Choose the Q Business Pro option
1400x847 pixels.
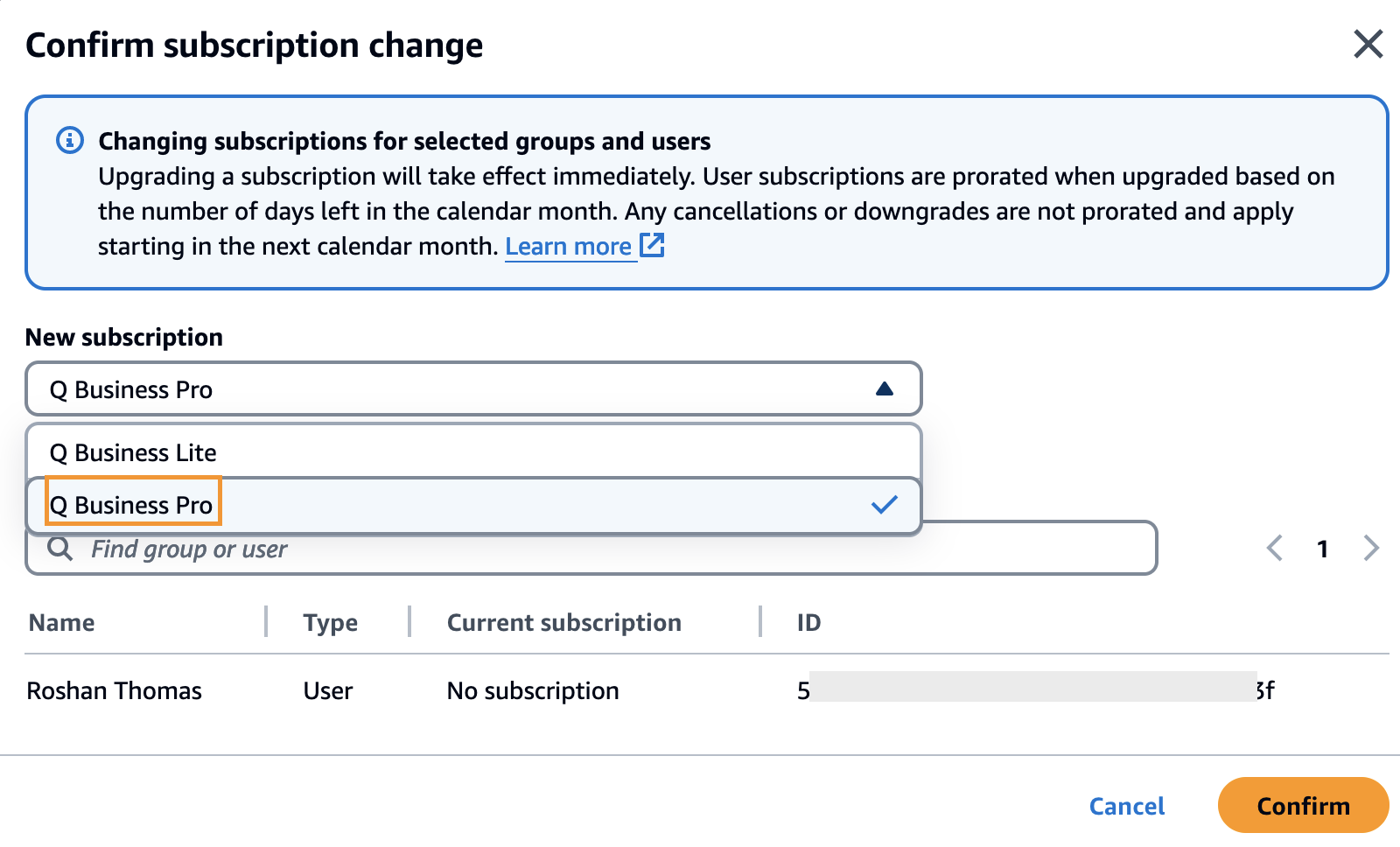tap(132, 505)
